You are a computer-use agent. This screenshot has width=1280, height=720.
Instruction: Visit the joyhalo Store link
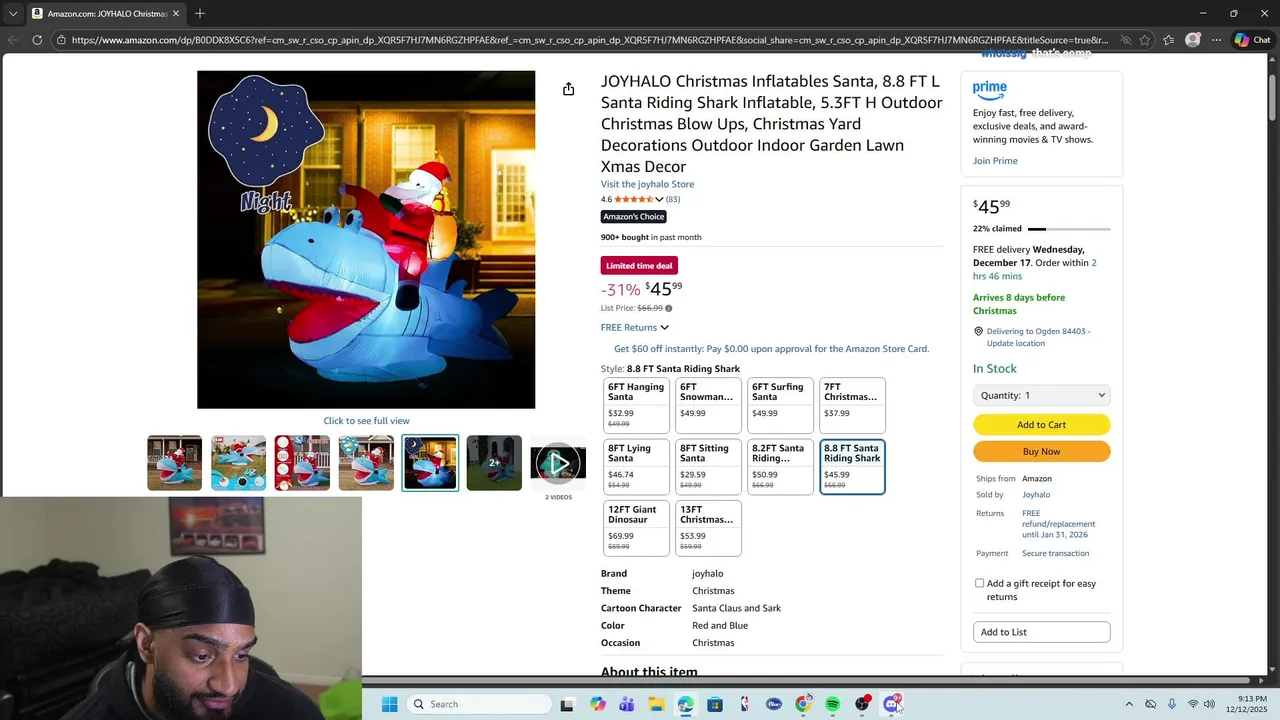(647, 184)
